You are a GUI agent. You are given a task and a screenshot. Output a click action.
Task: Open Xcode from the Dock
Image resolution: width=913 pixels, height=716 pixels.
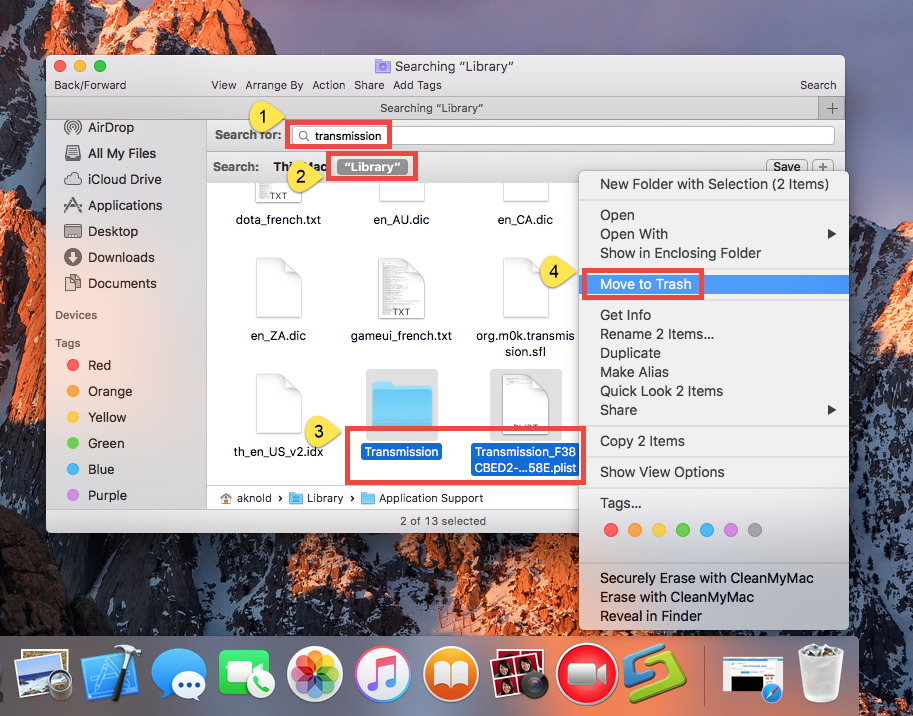(110, 674)
